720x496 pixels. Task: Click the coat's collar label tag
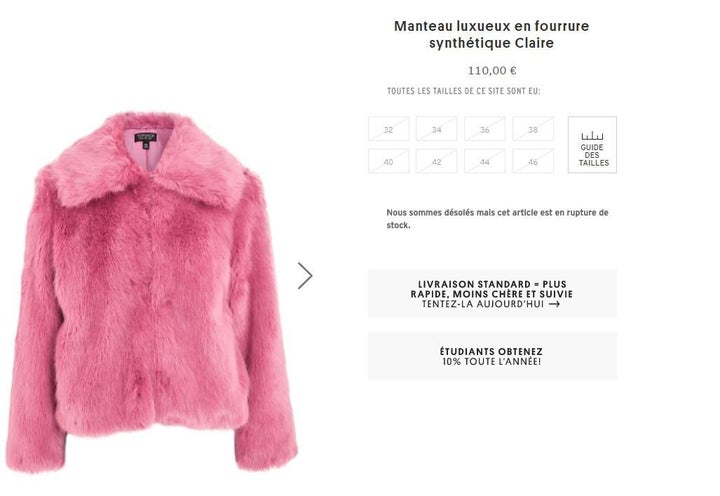point(146,138)
